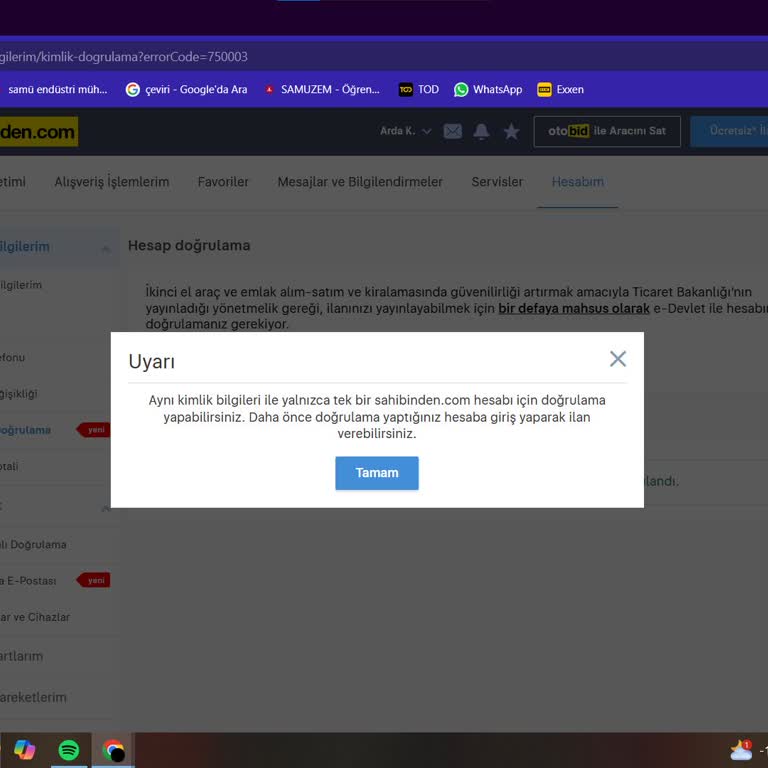Viewport: 768px width, 768px height.
Task: Open çeviri Google'da Ara bookmark
Action: point(187,90)
